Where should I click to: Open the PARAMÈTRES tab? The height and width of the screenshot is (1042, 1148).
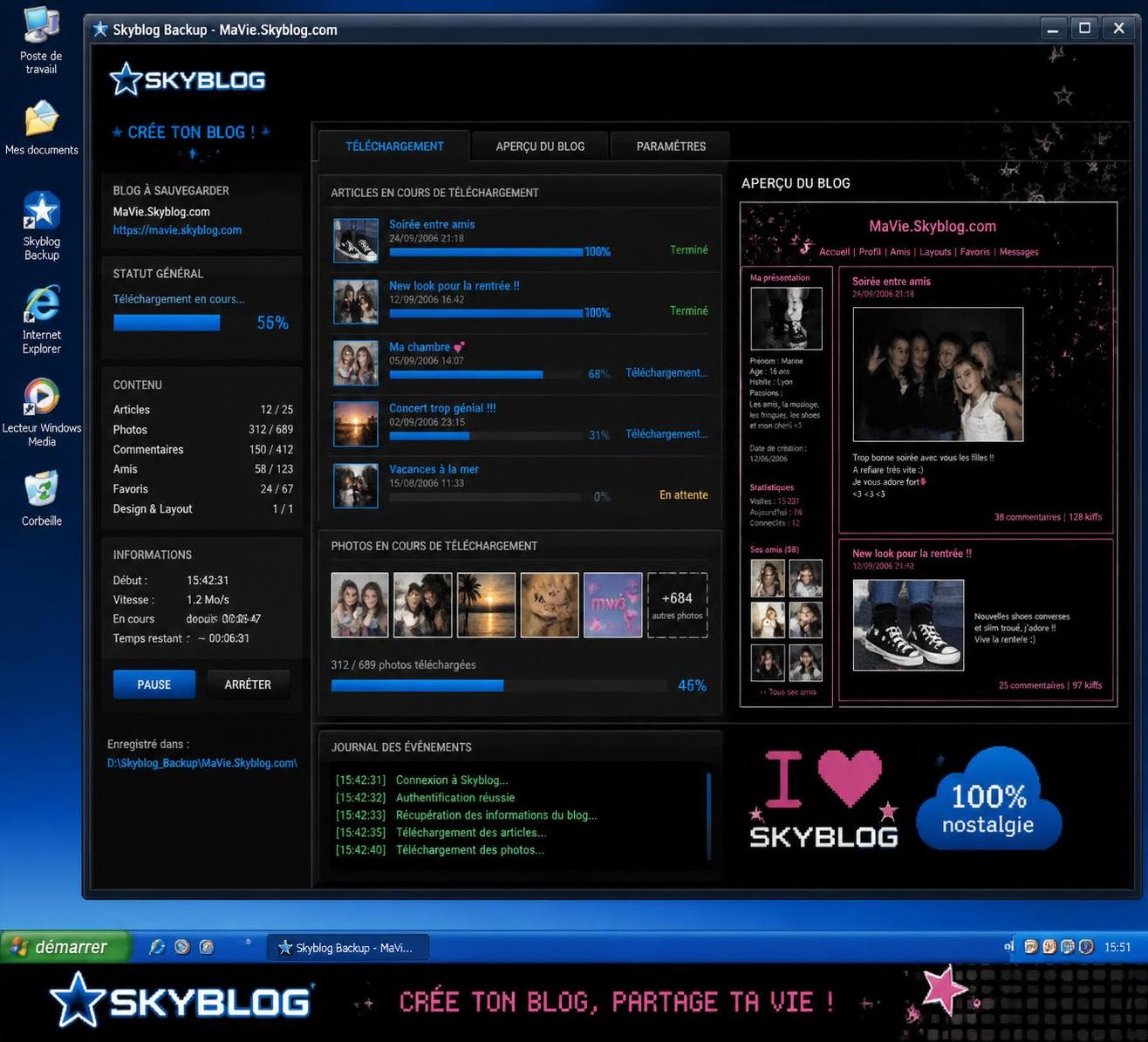[671, 146]
